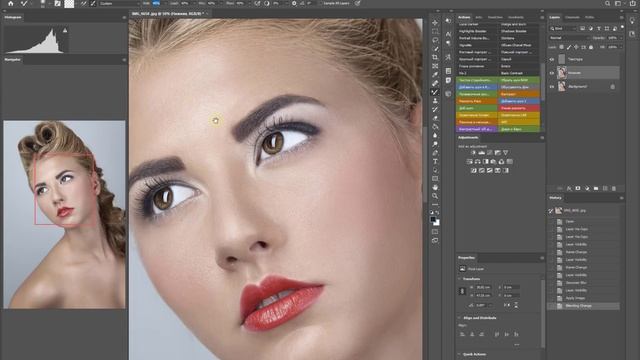The width and height of the screenshot is (640, 360).
Task: Collapse the Align and Distribute section
Action: click(459, 318)
